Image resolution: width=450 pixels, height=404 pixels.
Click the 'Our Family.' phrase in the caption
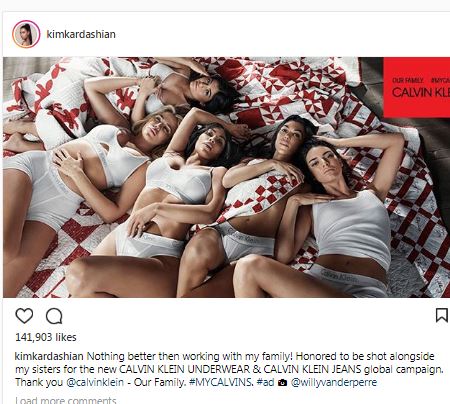point(160,382)
